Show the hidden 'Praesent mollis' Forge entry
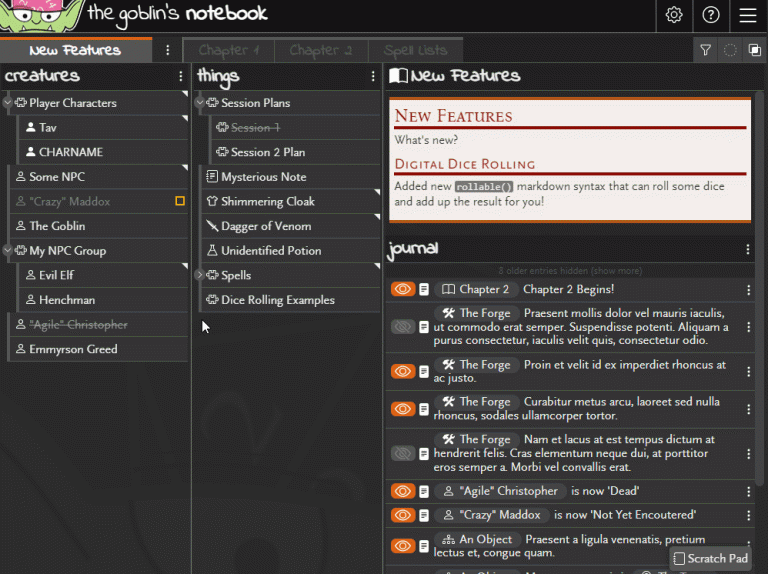The image size is (768, 574). tap(402, 327)
